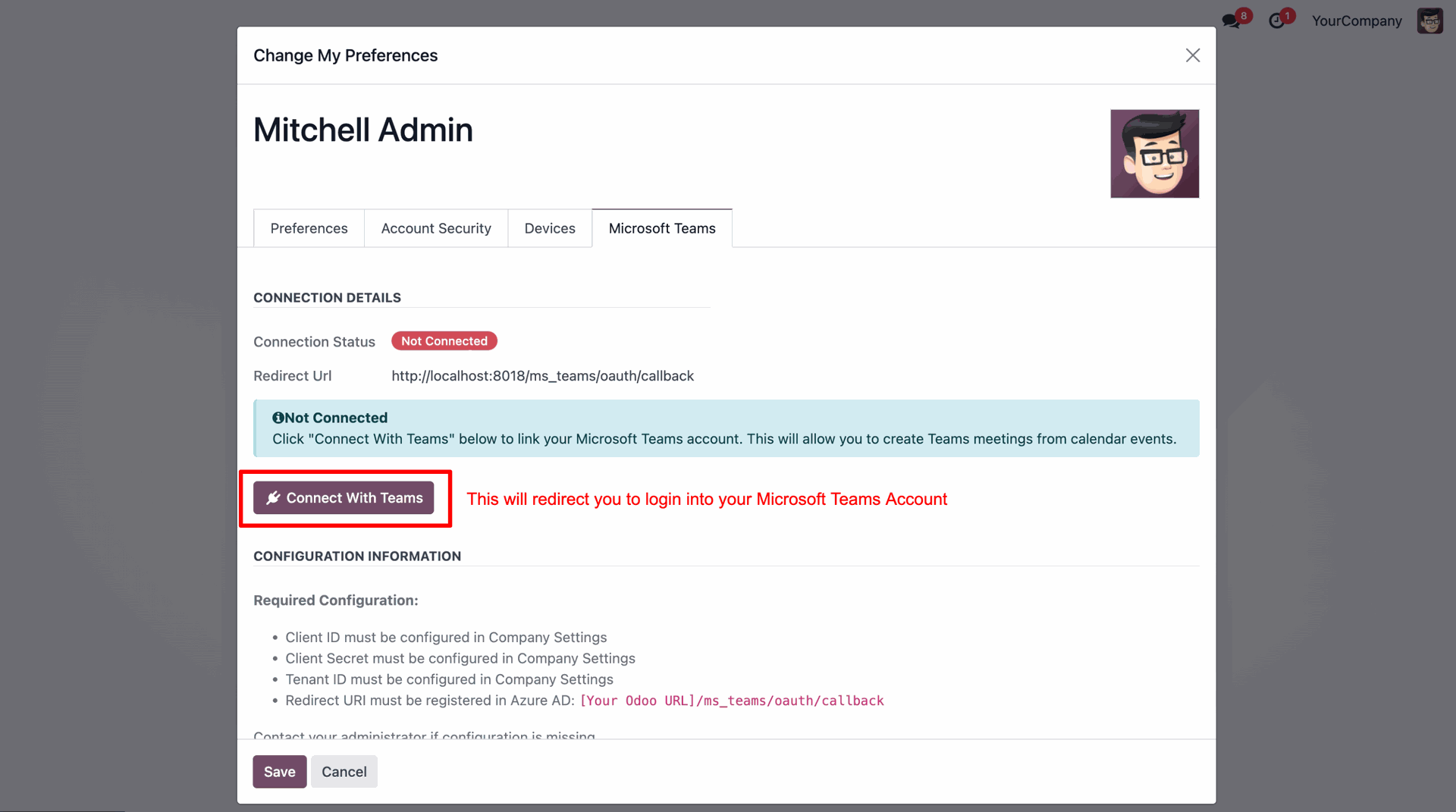Open the YourCompany company switcher
The width and height of the screenshot is (1456, 812).
point(1357,21)
